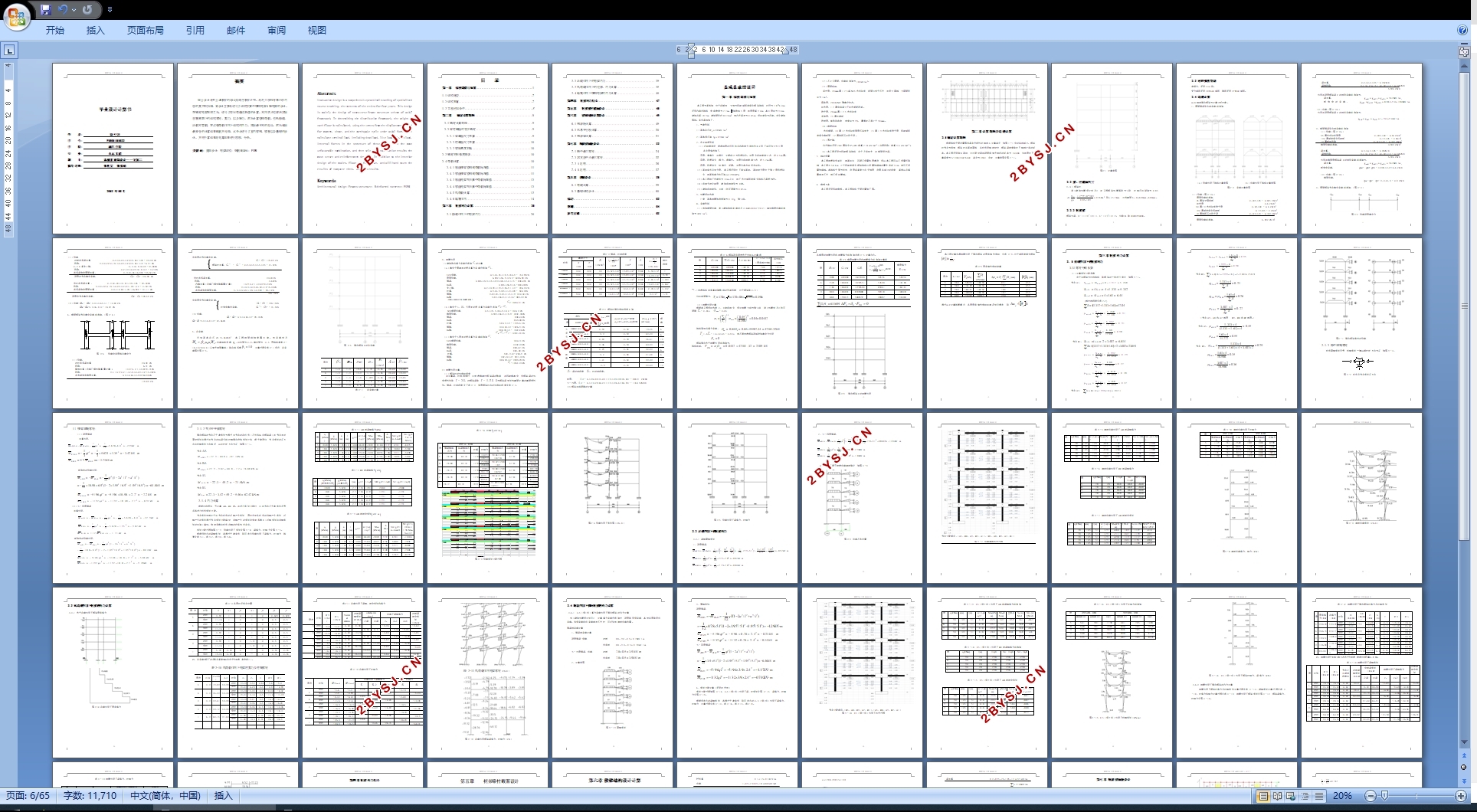
Task: Click the vertical scrollbar down arrow
Action: click(x=1464, y=742)
